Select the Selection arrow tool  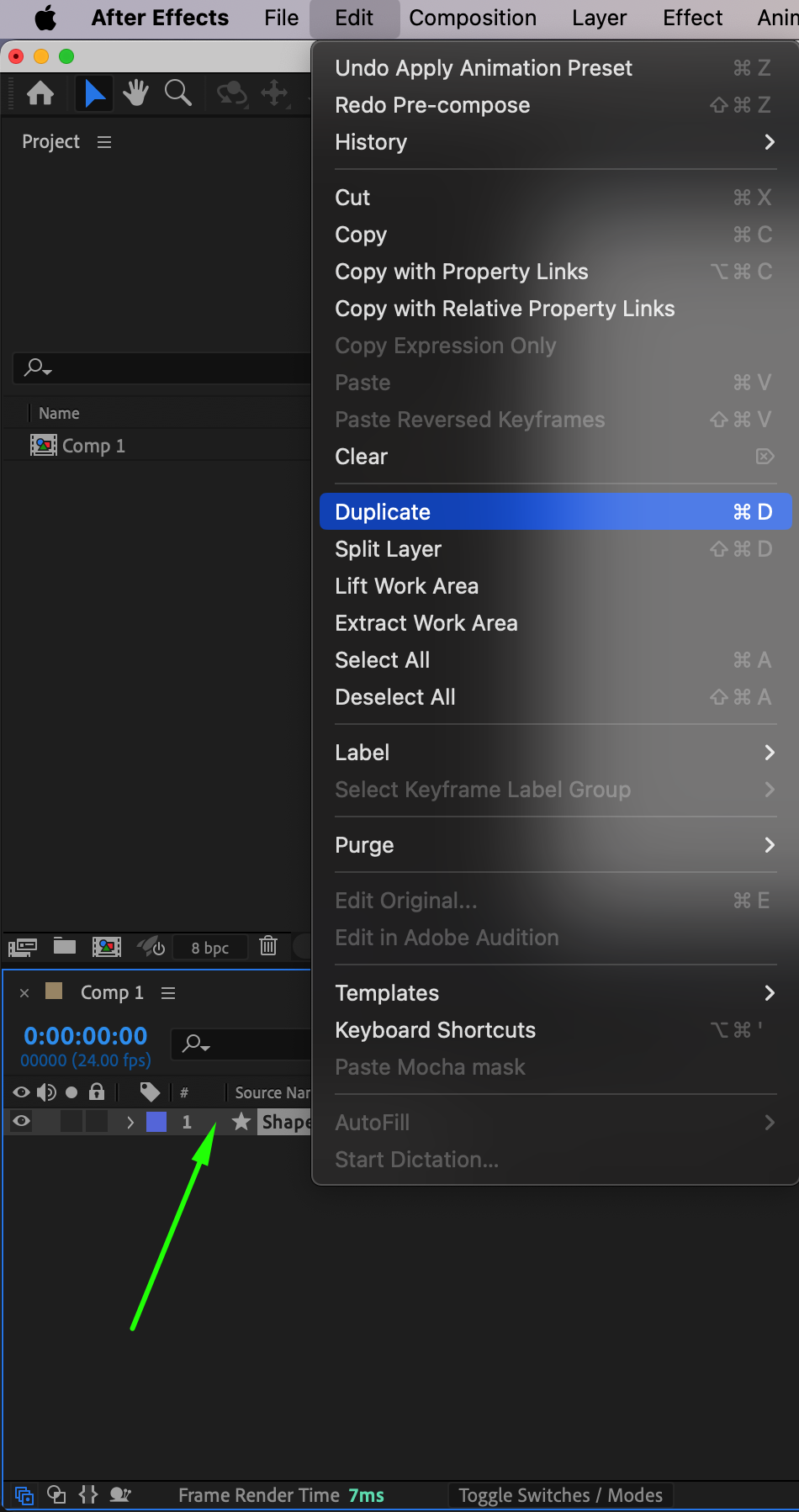94,93
